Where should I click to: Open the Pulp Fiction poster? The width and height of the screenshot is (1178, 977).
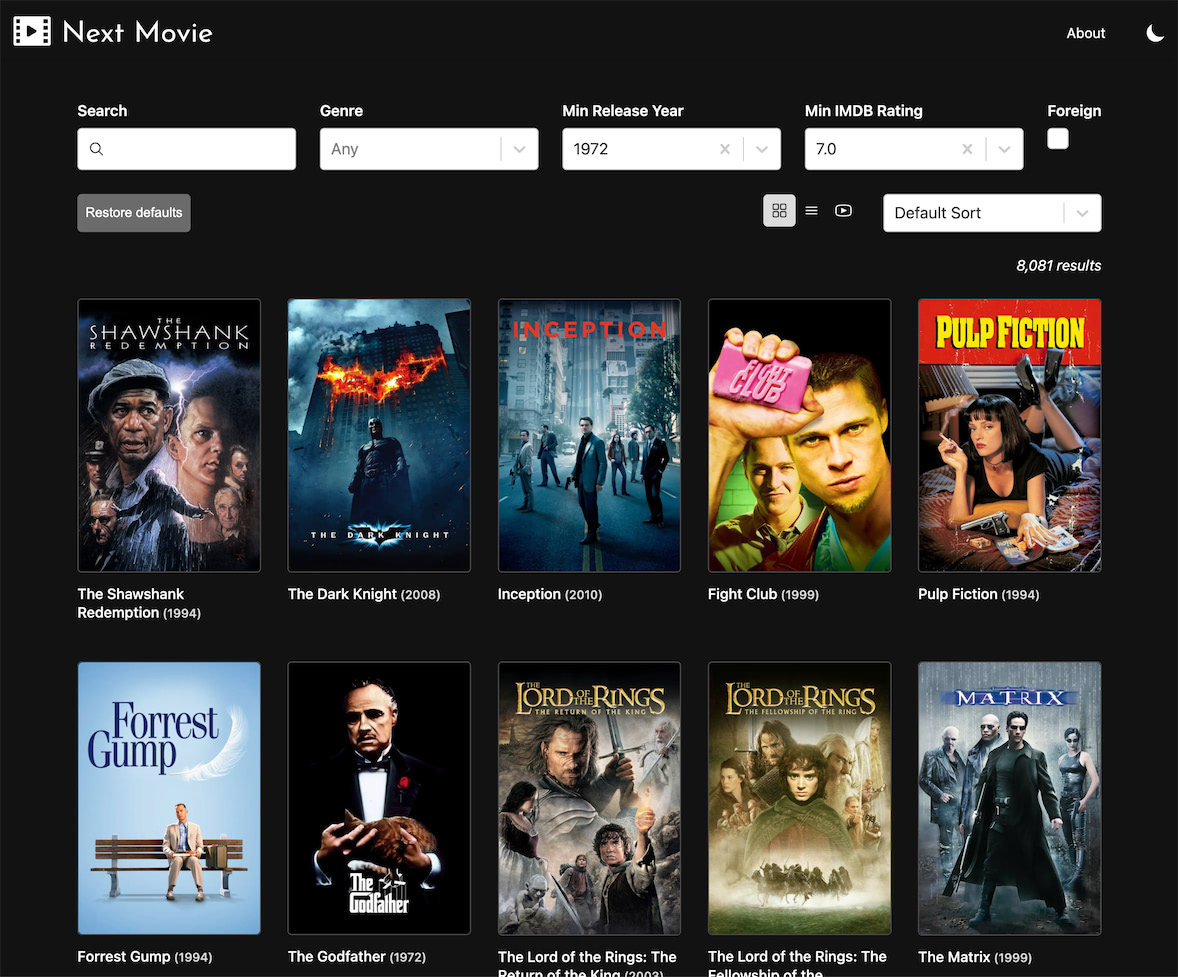click(x=1010, y=435)
